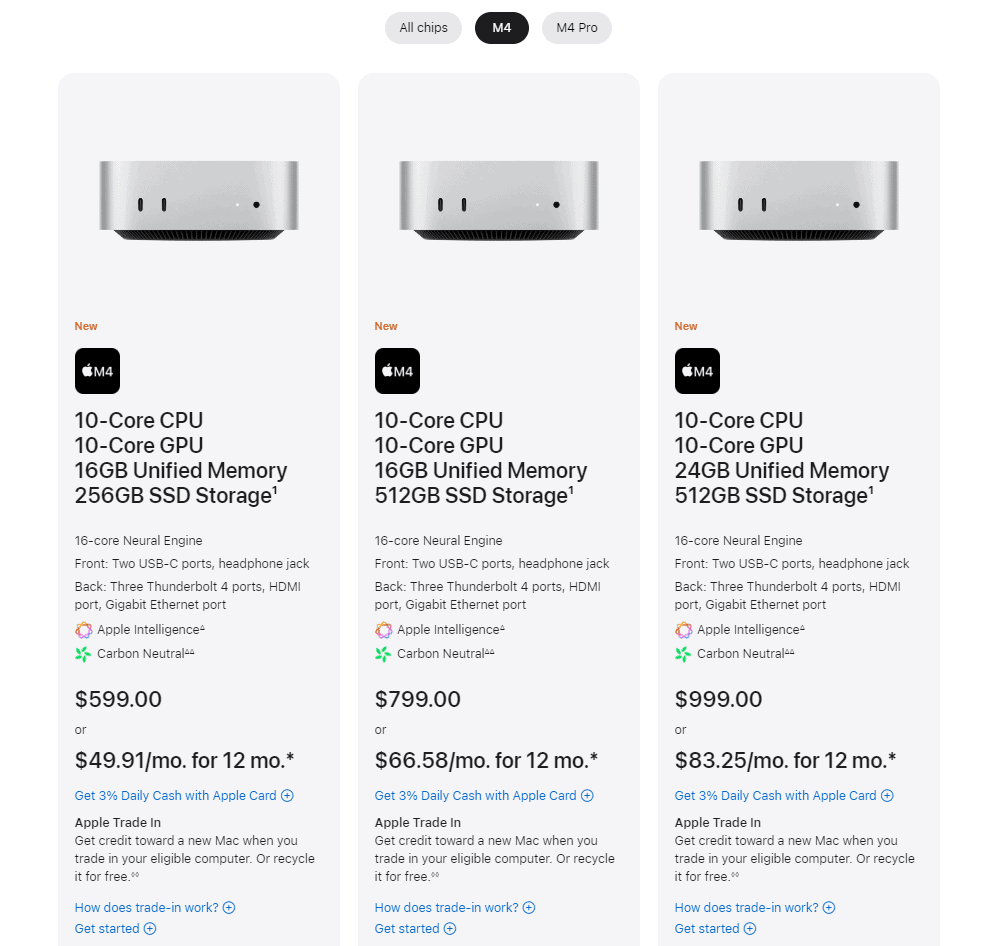The image size is (1003, 946).
Task: Click Apple Intelligence icon on 256GB model
Action: click(84, 630)
